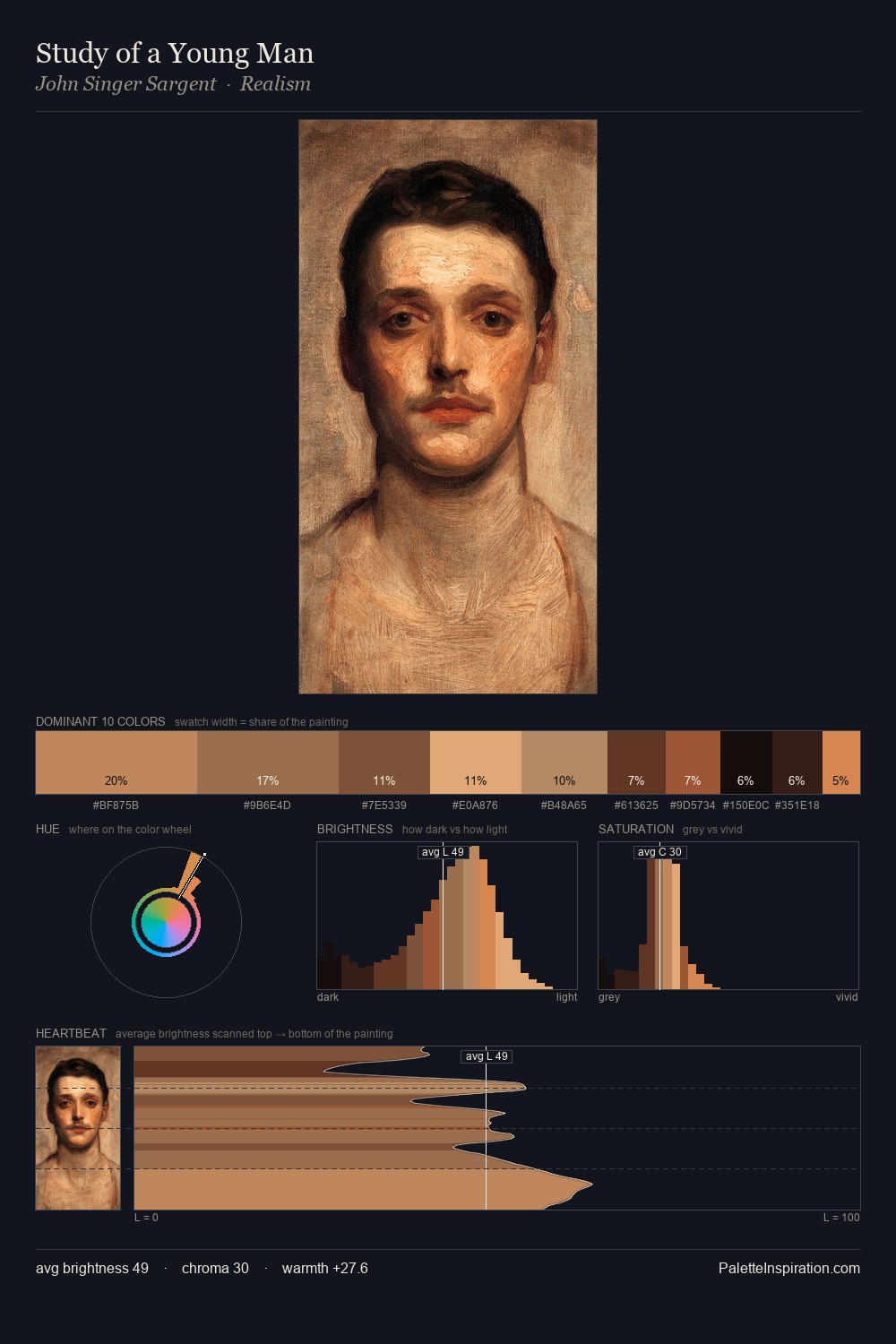Click the #9B6E4D hex code label

point(267,806)
